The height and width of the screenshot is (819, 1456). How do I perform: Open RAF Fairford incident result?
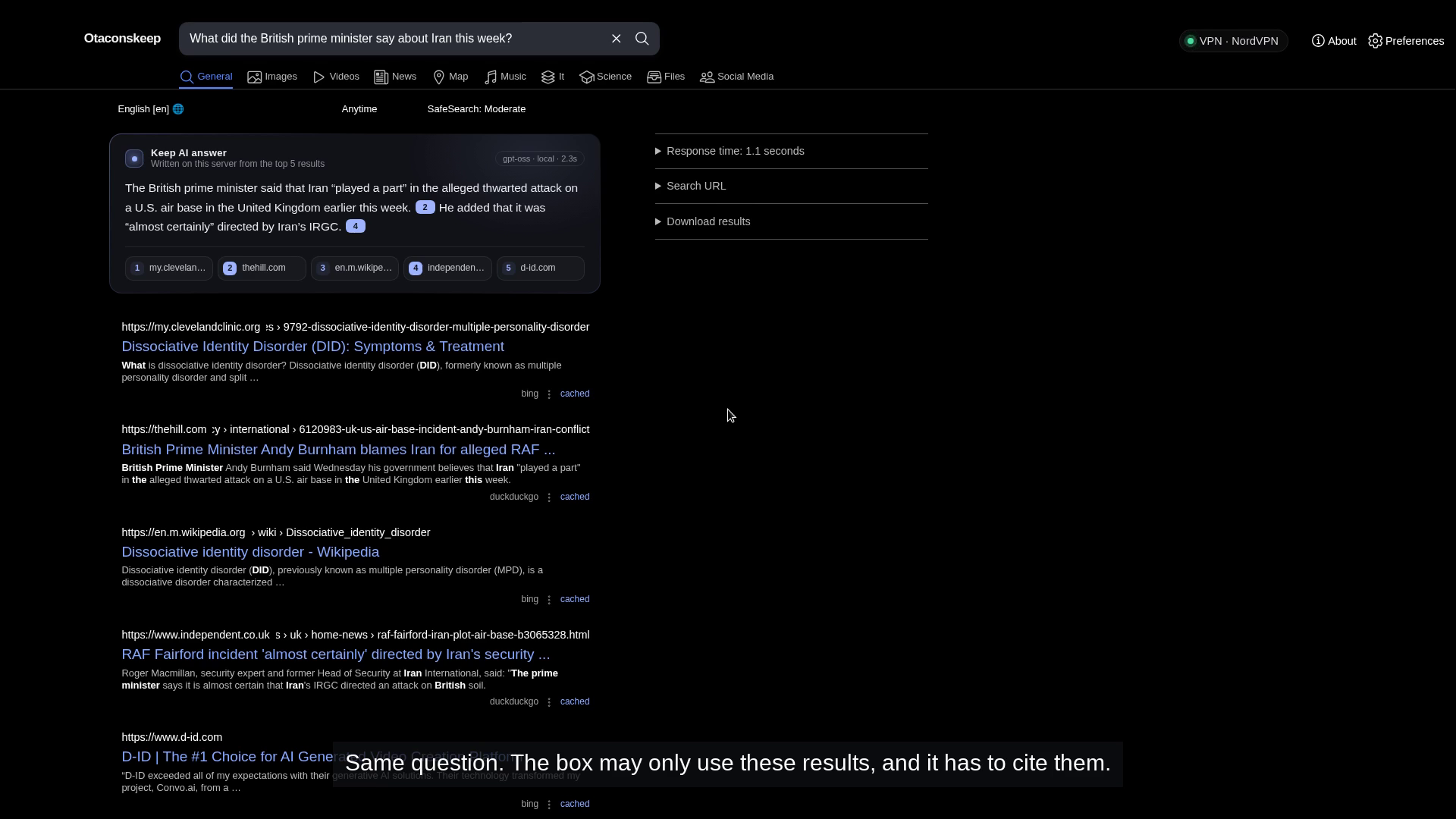coord(336,654)
